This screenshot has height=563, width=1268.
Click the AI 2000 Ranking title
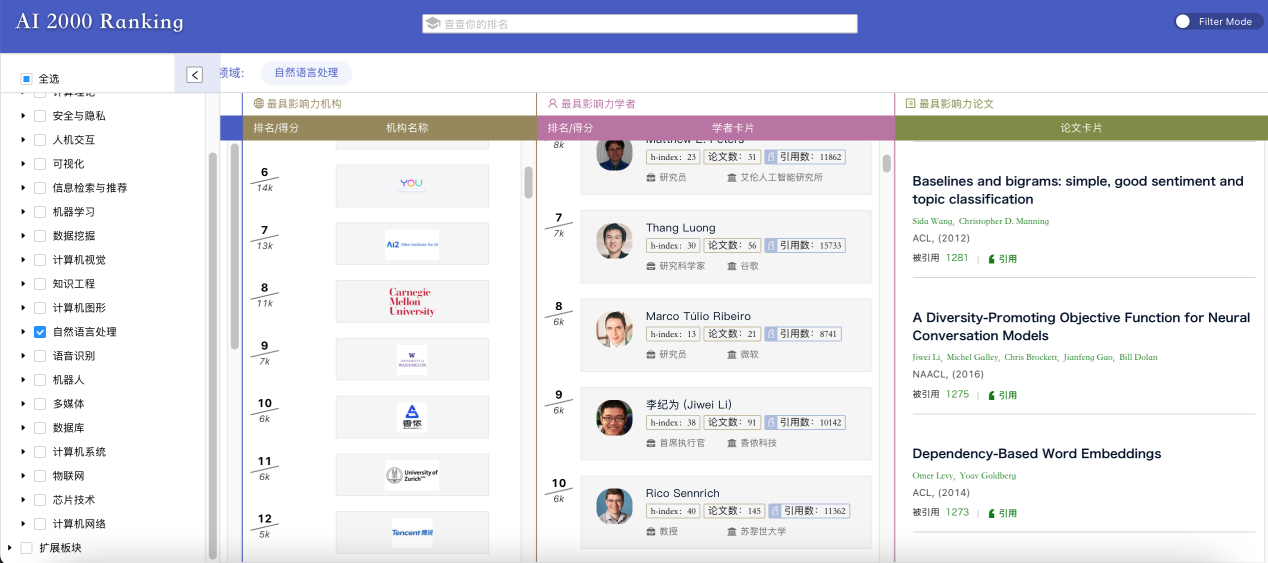coord(100,22)
